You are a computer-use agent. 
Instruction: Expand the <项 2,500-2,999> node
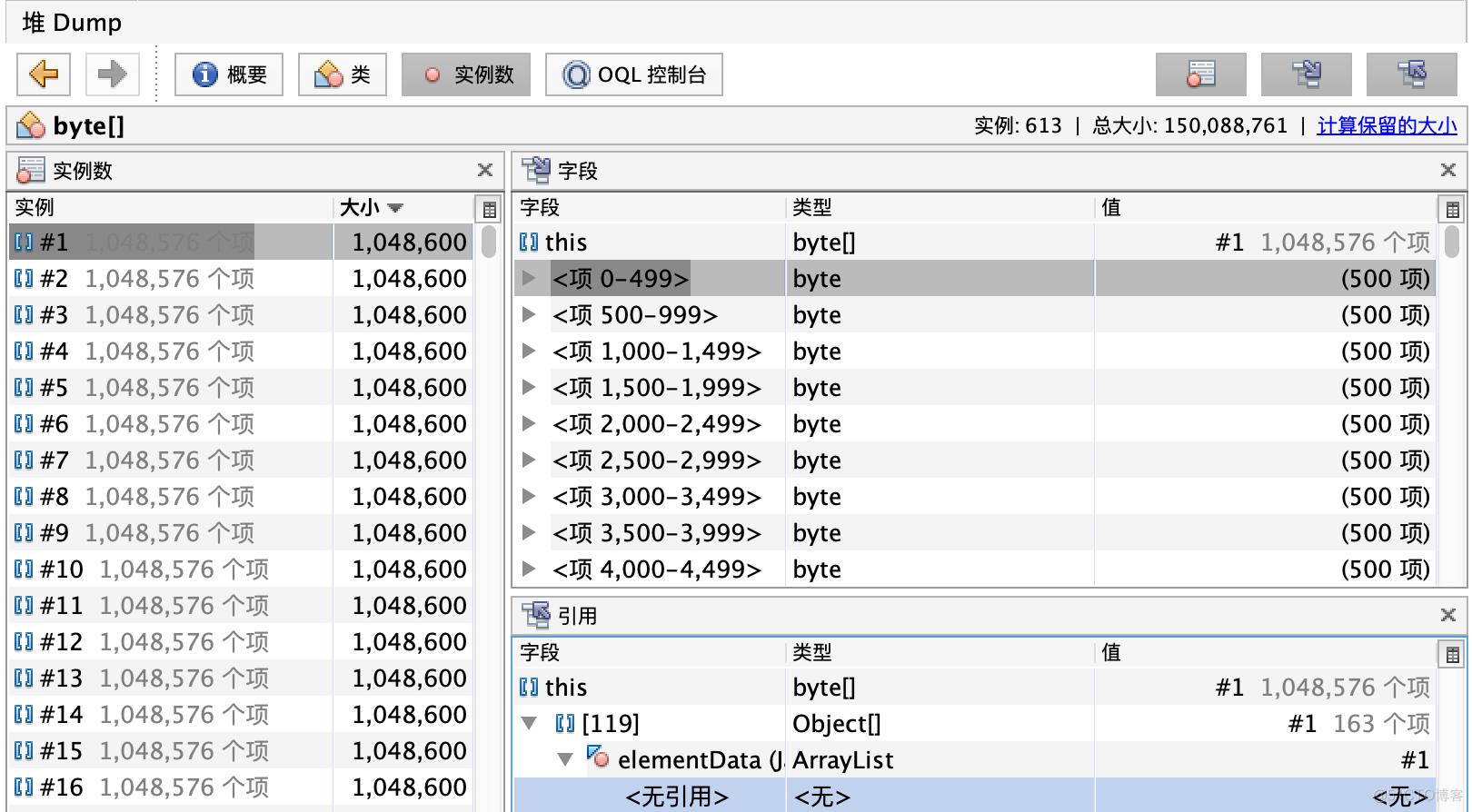tap(529, 460)
